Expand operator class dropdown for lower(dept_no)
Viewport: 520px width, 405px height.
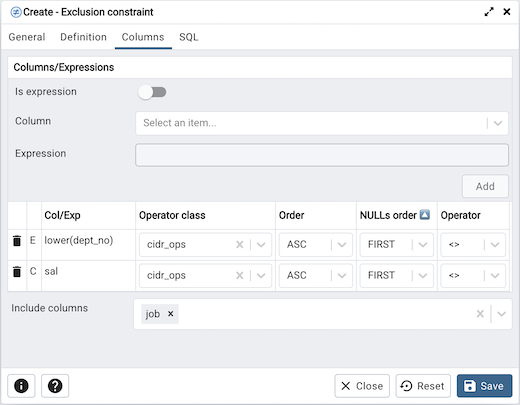click(x=261, y=245)
